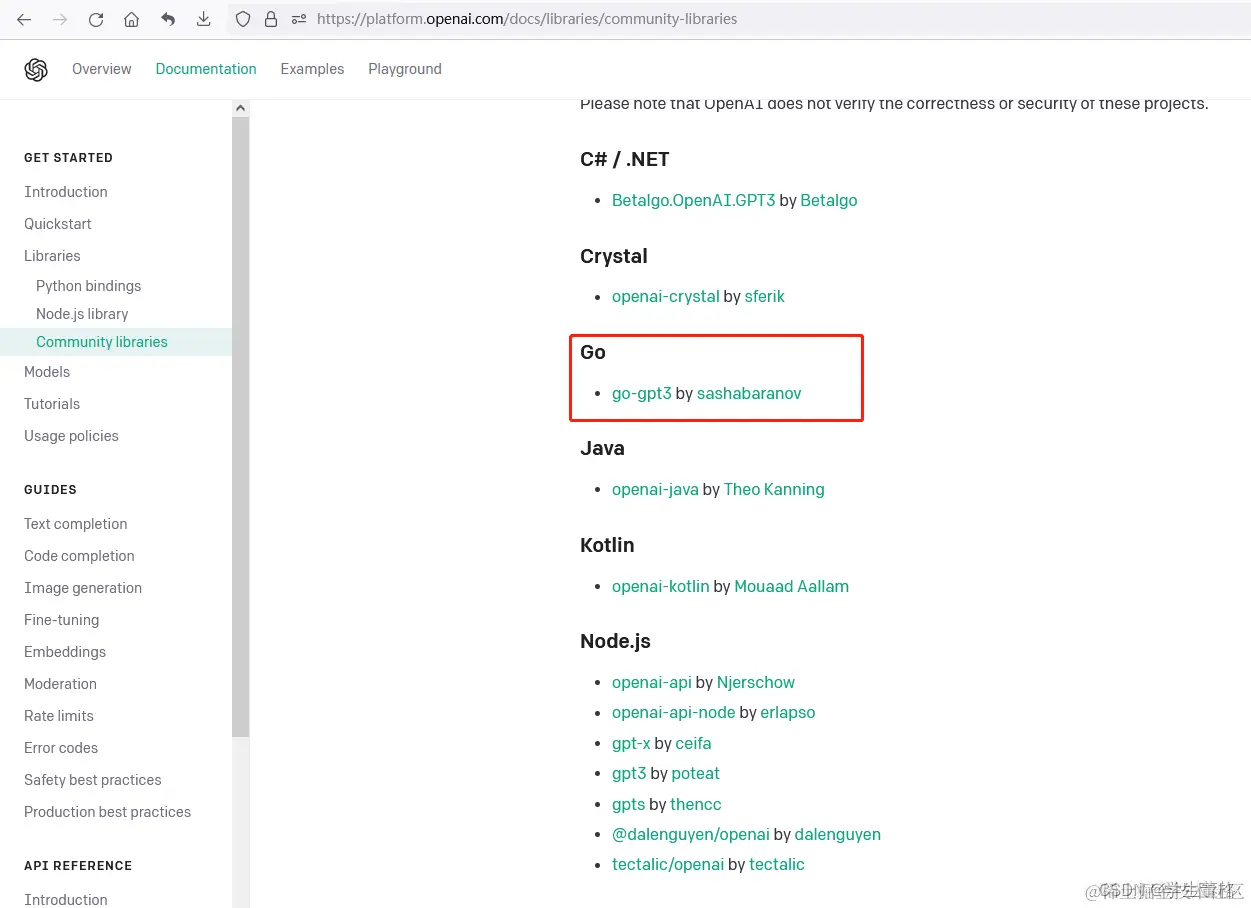
Task: Open the openai-api link
Action: [652, 682]
